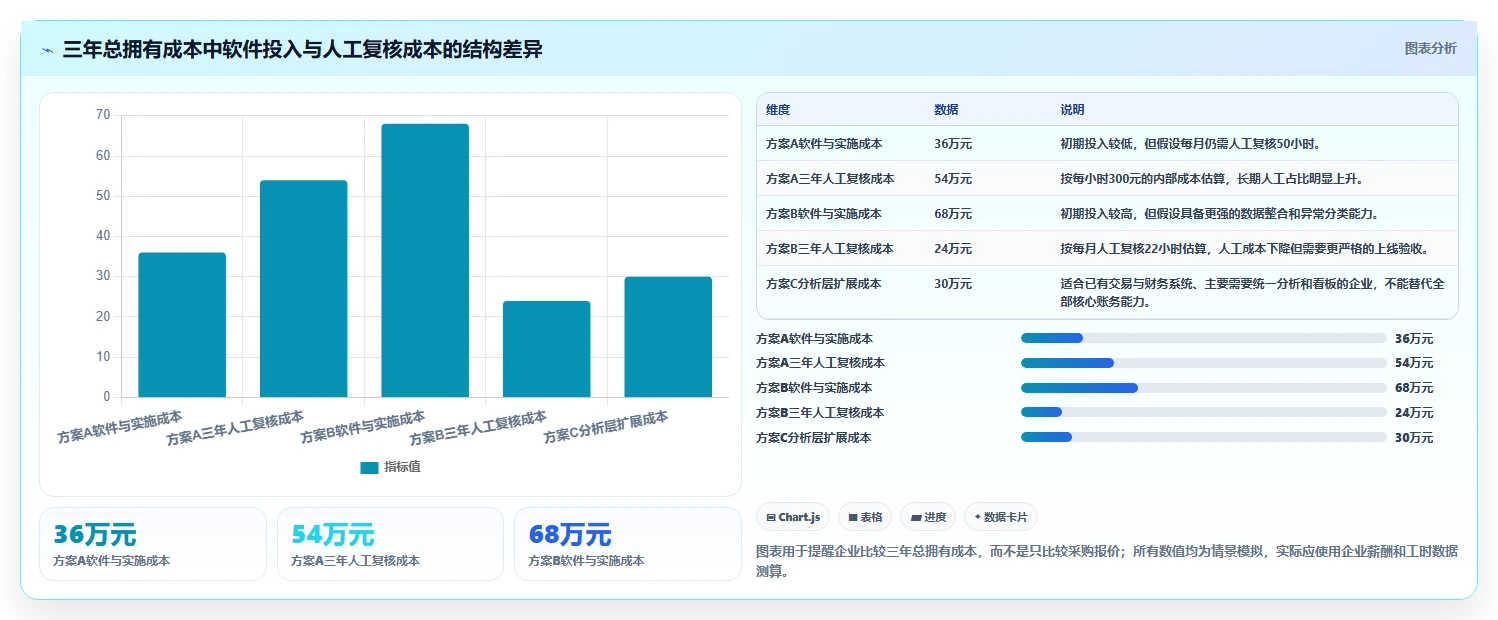Click description 按每月人工复核22小时估算
Image resolution: width=1498 pixels, height=620 pixels.
click(1244, 249)
